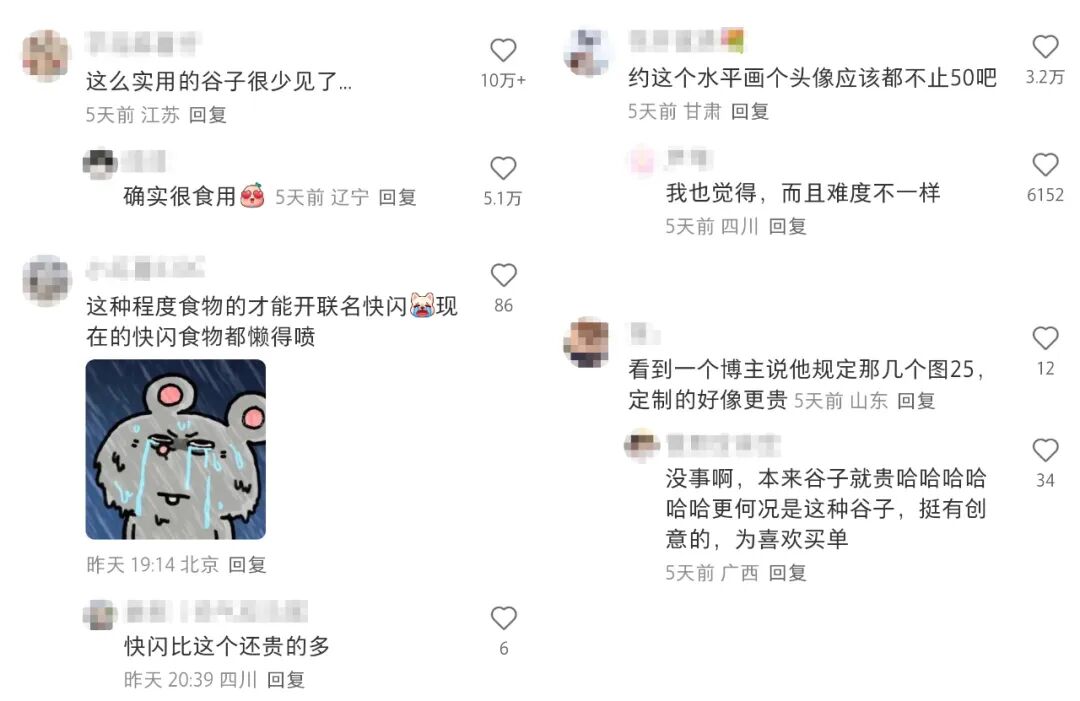
Task: Reply to the 甘肃 comment
Action: [749, 111]
